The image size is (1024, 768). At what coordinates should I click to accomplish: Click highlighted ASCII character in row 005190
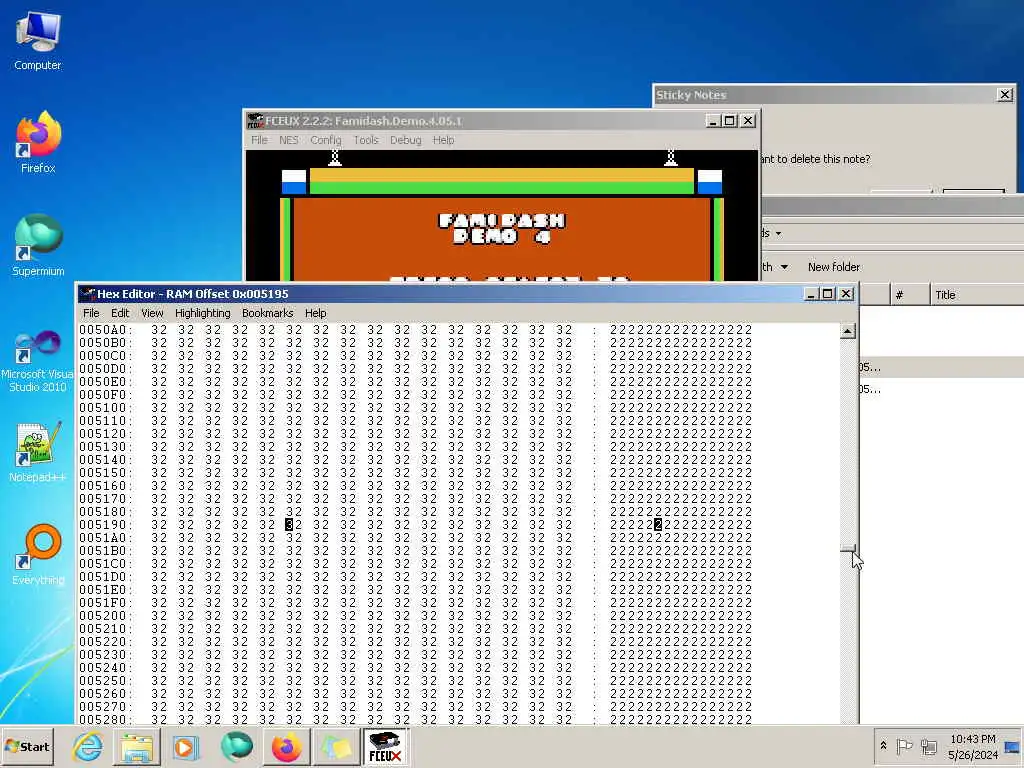pos(658,524)
